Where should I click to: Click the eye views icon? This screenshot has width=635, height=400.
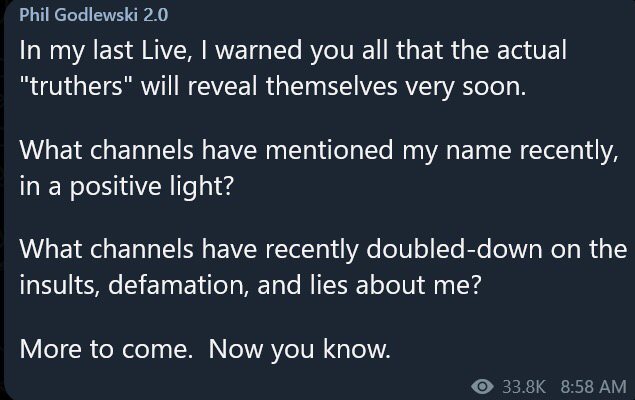[482, 386]
